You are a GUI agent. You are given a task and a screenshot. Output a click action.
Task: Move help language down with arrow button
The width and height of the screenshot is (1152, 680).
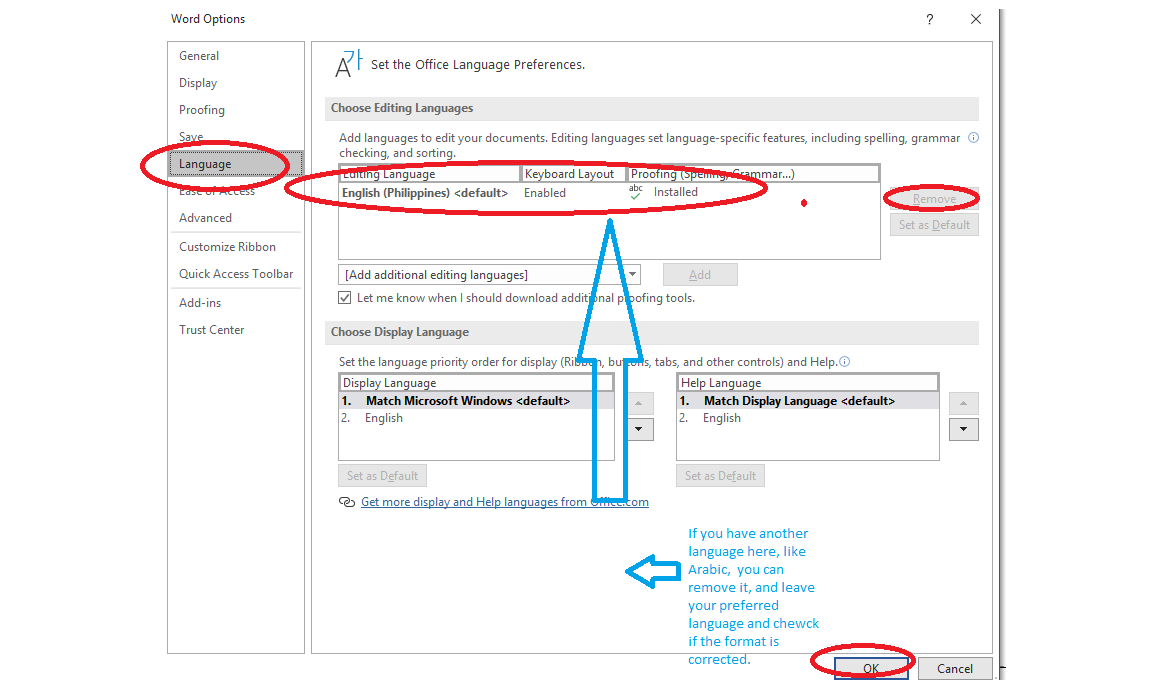[x=963, y=429]
